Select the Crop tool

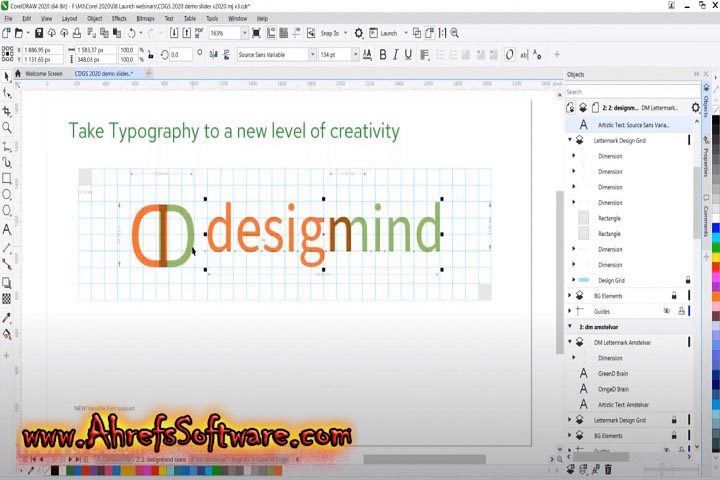tap(7, 111)
